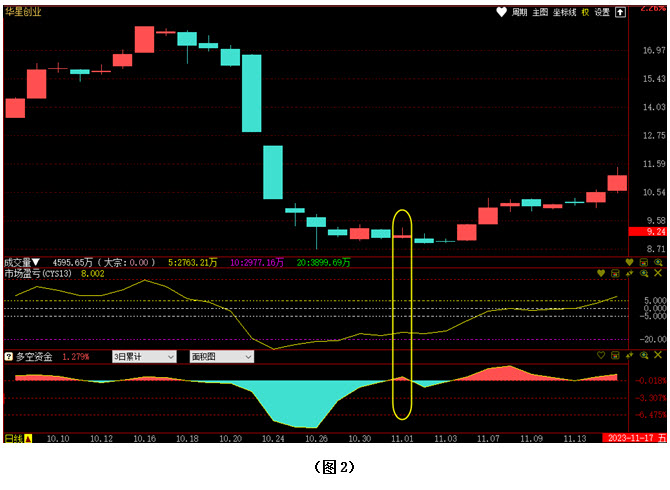
Task: Click the help icon before 多空资金
Action: tap(9, 356)
